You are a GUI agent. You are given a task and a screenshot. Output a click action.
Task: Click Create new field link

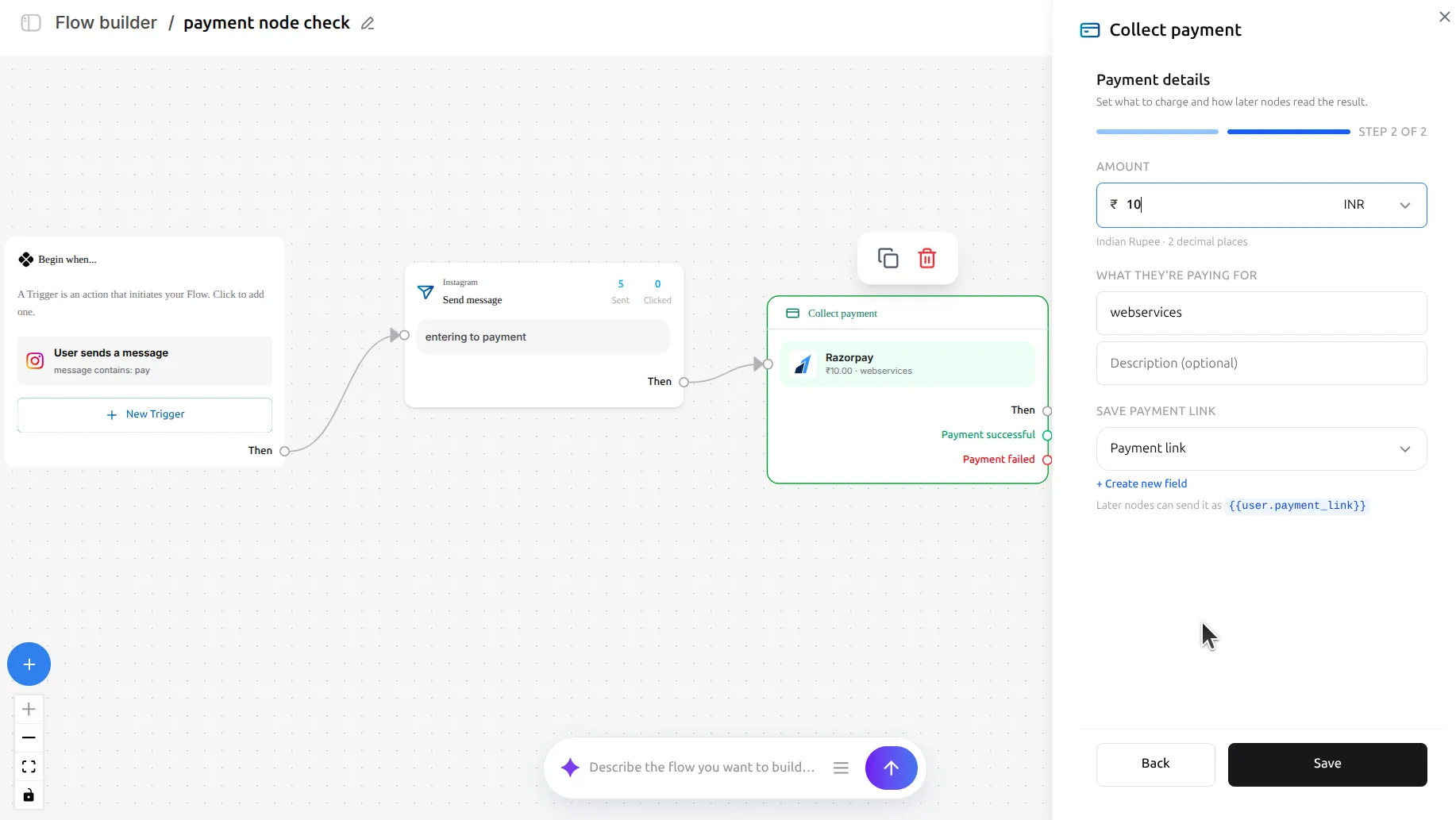tap(1142, 483)
